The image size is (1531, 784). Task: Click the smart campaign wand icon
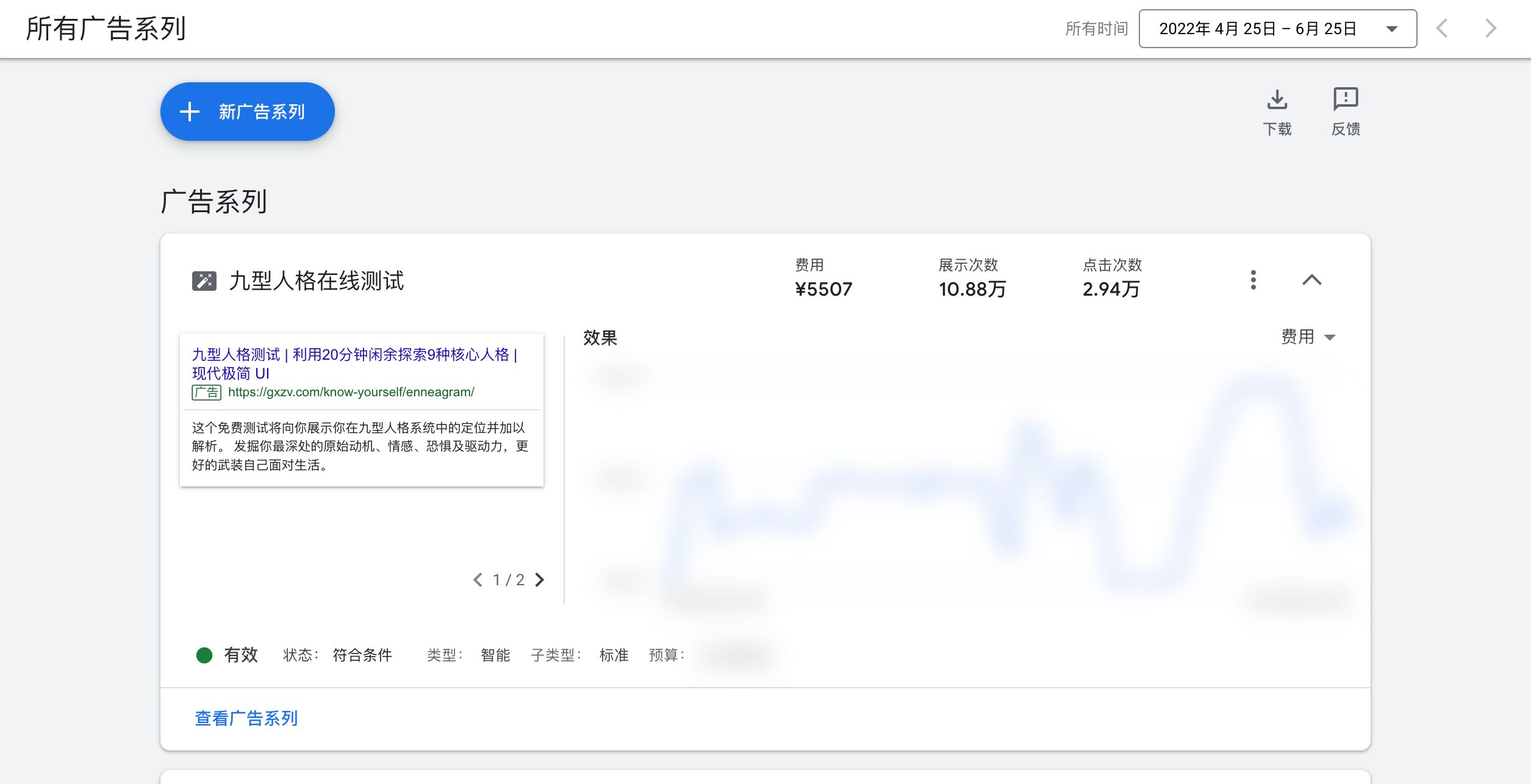(204, 281)
